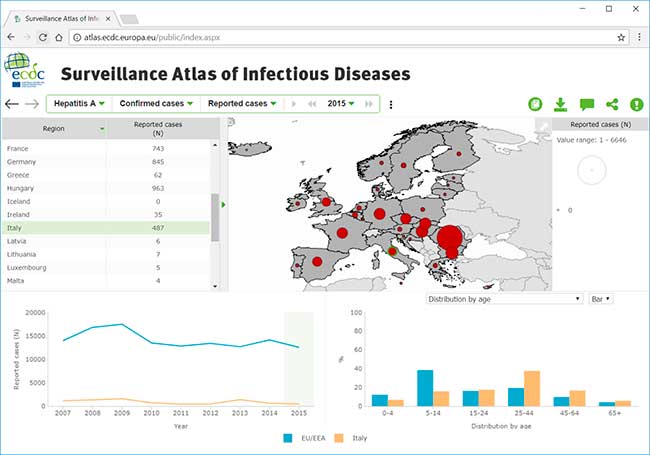Select the Lithuania row
This screenshot has width=650, height=455.
(106, 254)
